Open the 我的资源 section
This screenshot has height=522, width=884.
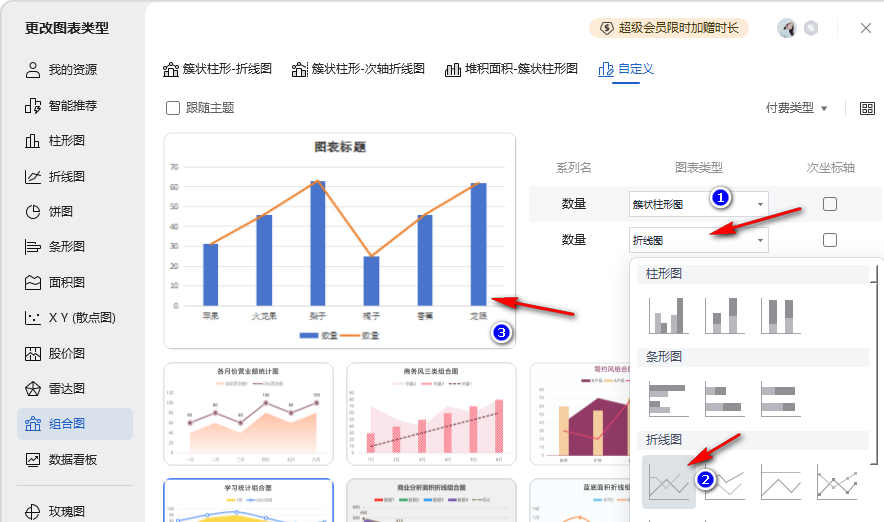61,70
